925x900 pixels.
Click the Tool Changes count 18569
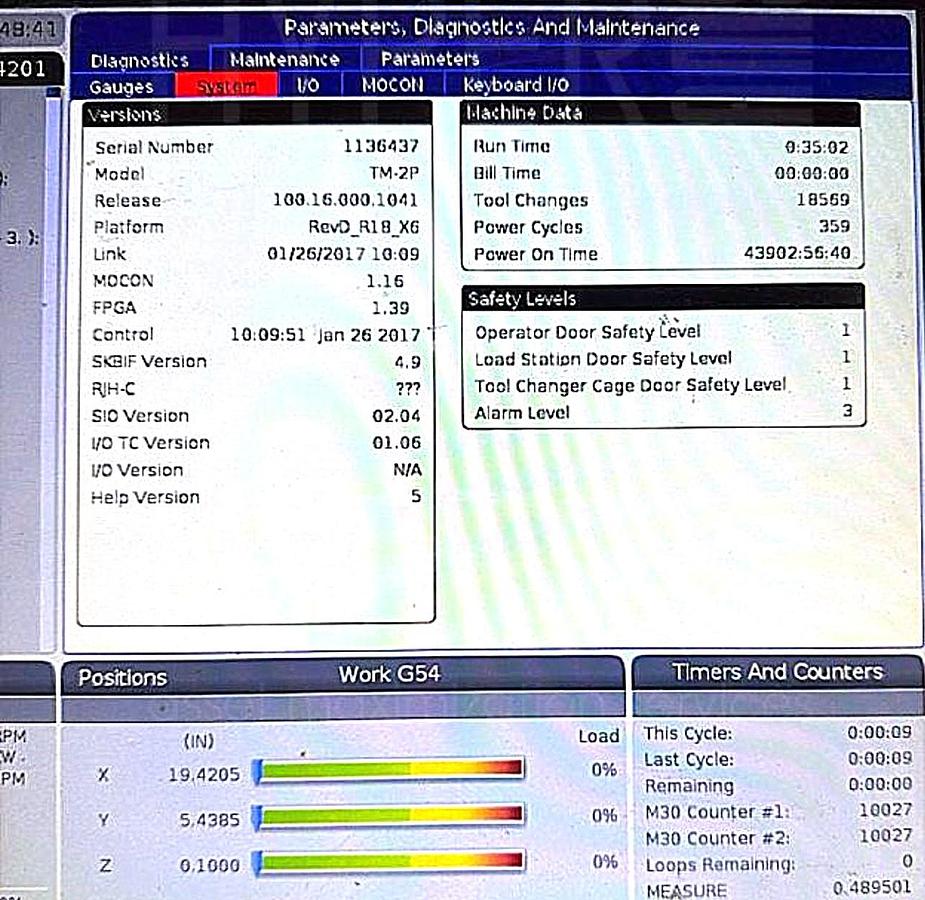tap(823, 200)
